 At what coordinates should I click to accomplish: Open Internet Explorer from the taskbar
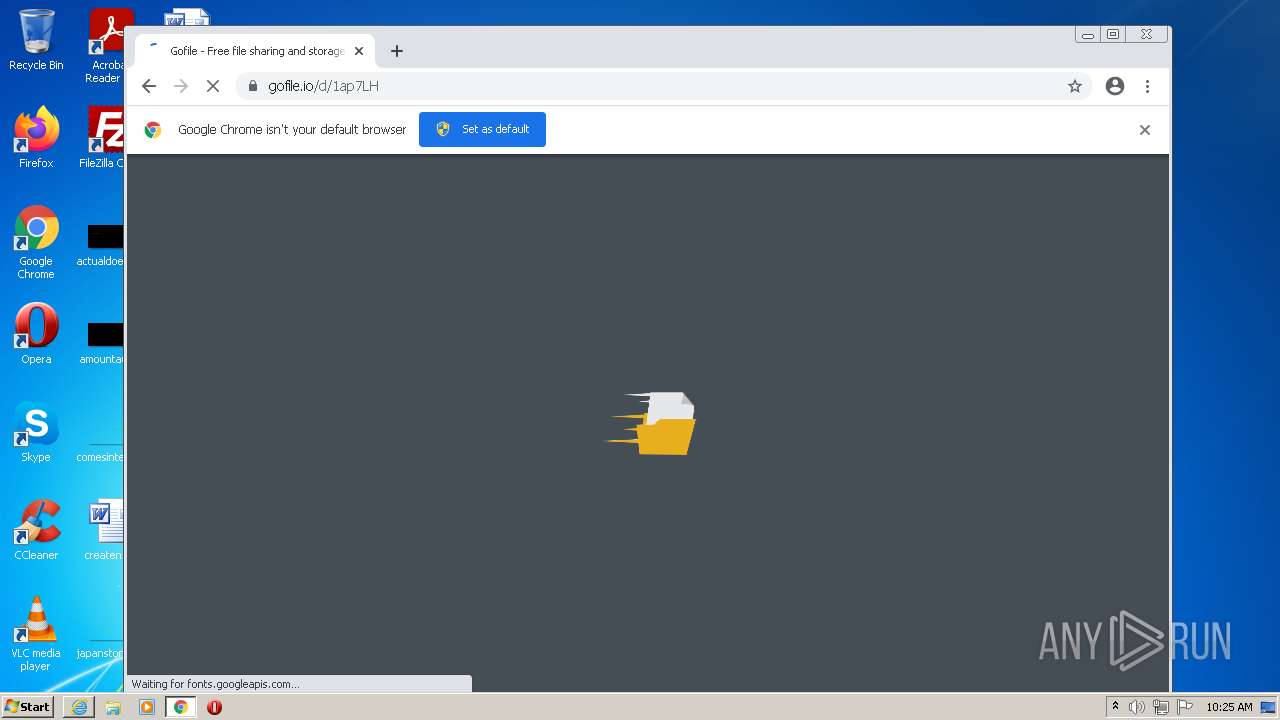pyautogui.click(x=79, y=707)
